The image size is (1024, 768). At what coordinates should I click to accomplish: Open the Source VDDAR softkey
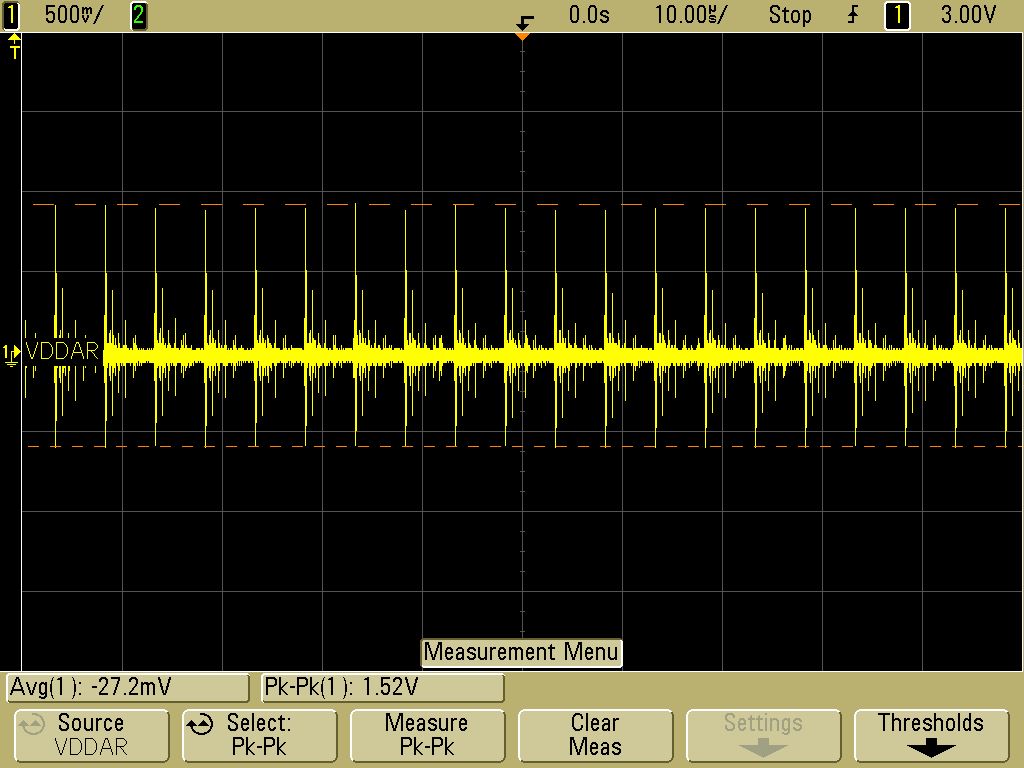91,735
